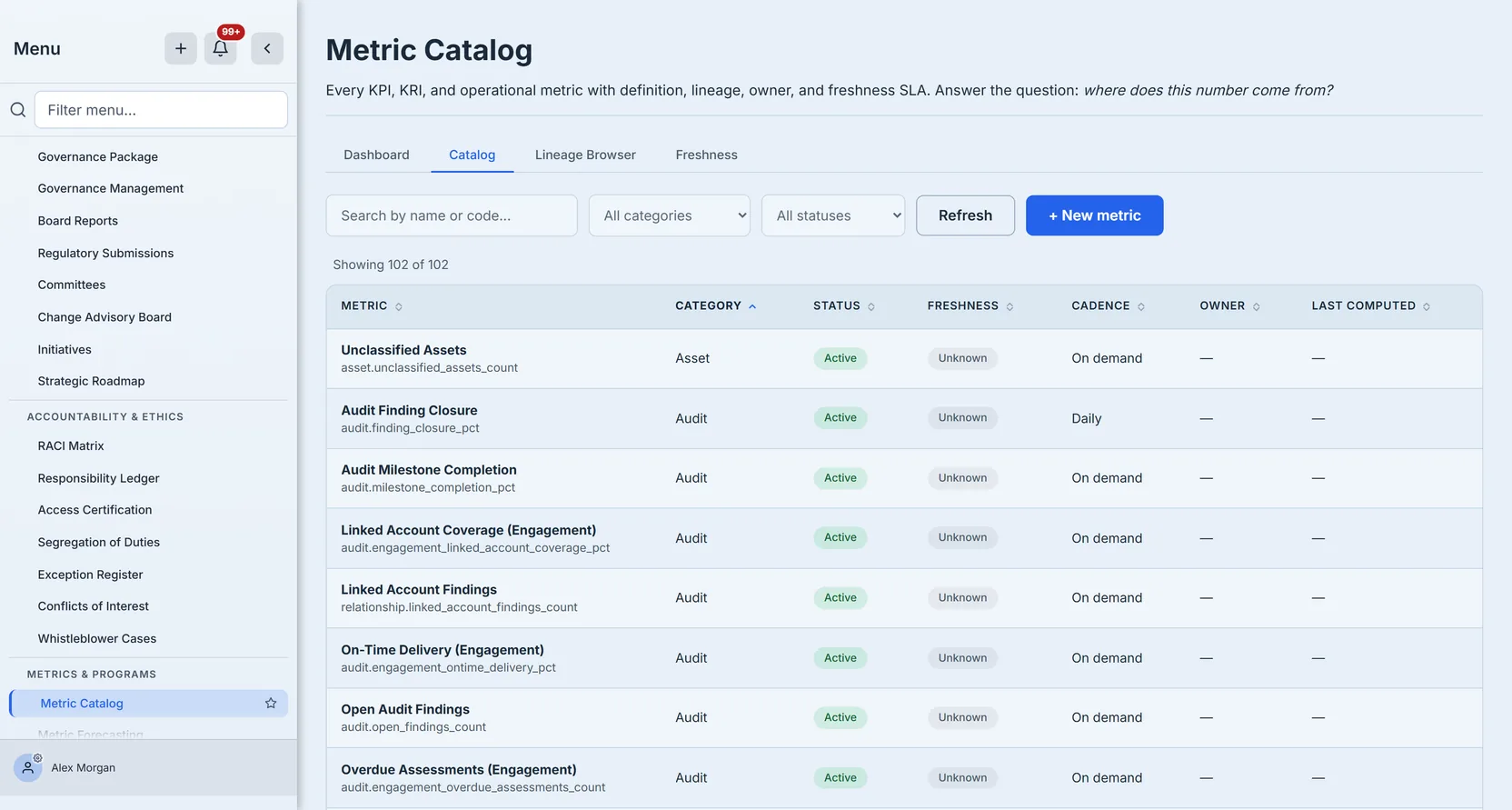Click Unknown badge in Overdue Assessments row
The width and height of the screenshot is (1512, 810).
point(962,777)
